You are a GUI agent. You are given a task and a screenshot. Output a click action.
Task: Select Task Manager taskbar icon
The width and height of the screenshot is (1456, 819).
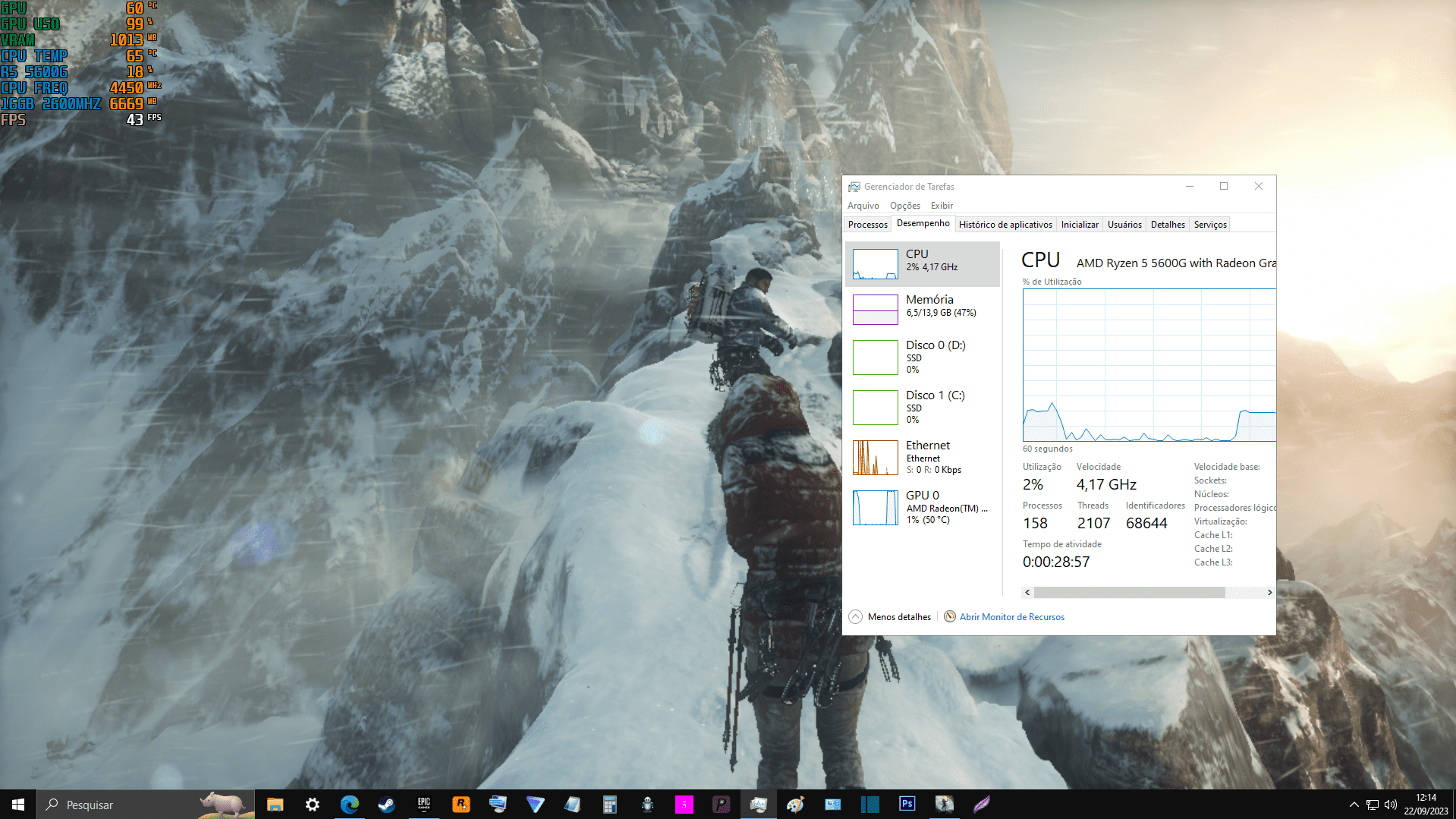pos(758,805)
